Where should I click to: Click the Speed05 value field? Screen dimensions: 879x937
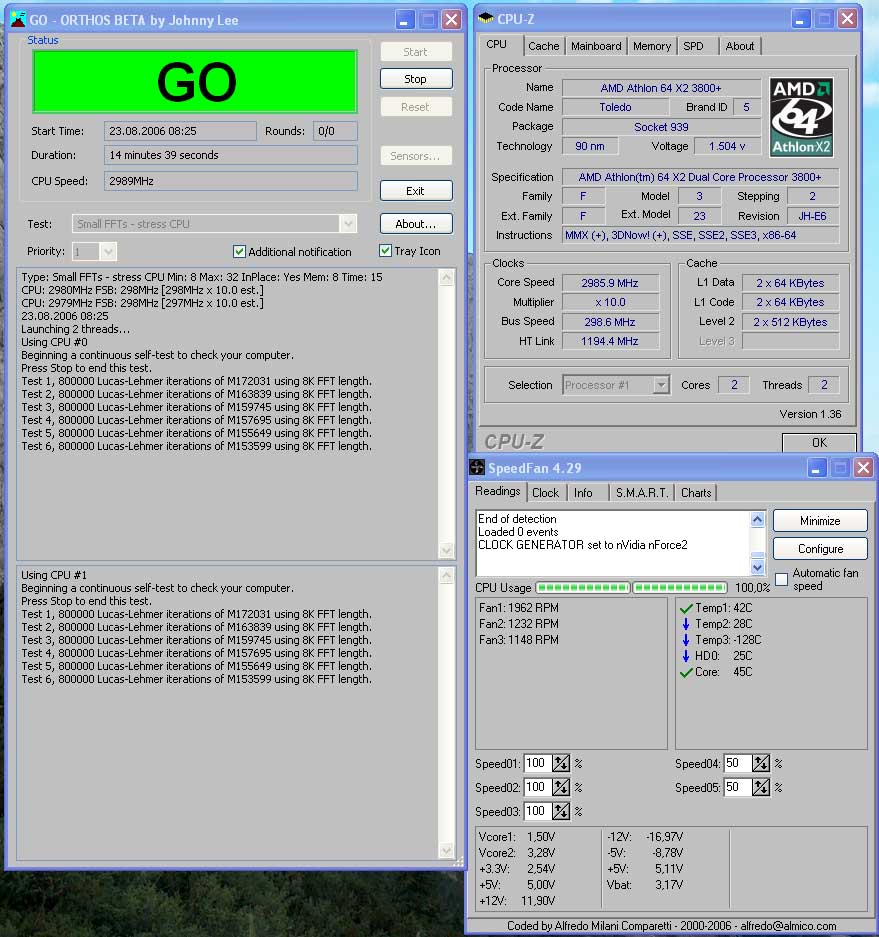click(x=737, y=787)
